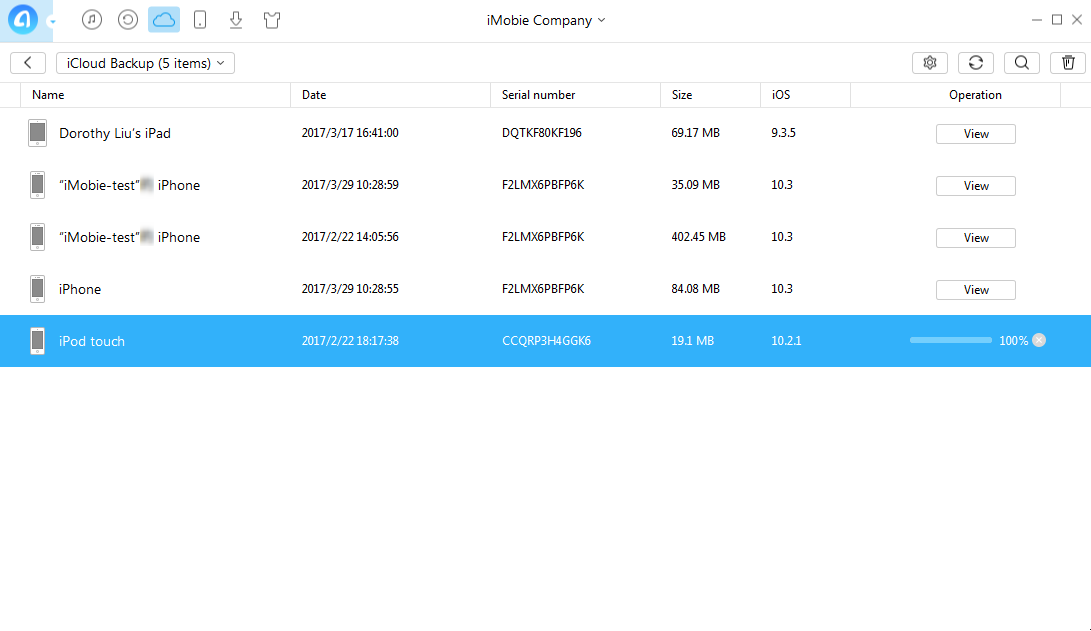Click device icon of backup dated 2017/2/22 14:05:56
This screenshot has height=631, width=1091.
click(x=38, y=237)
